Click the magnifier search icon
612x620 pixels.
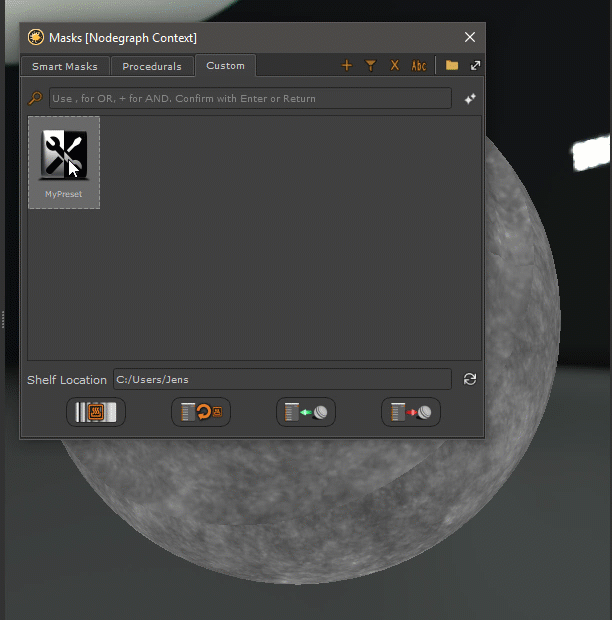pos(35,99)
